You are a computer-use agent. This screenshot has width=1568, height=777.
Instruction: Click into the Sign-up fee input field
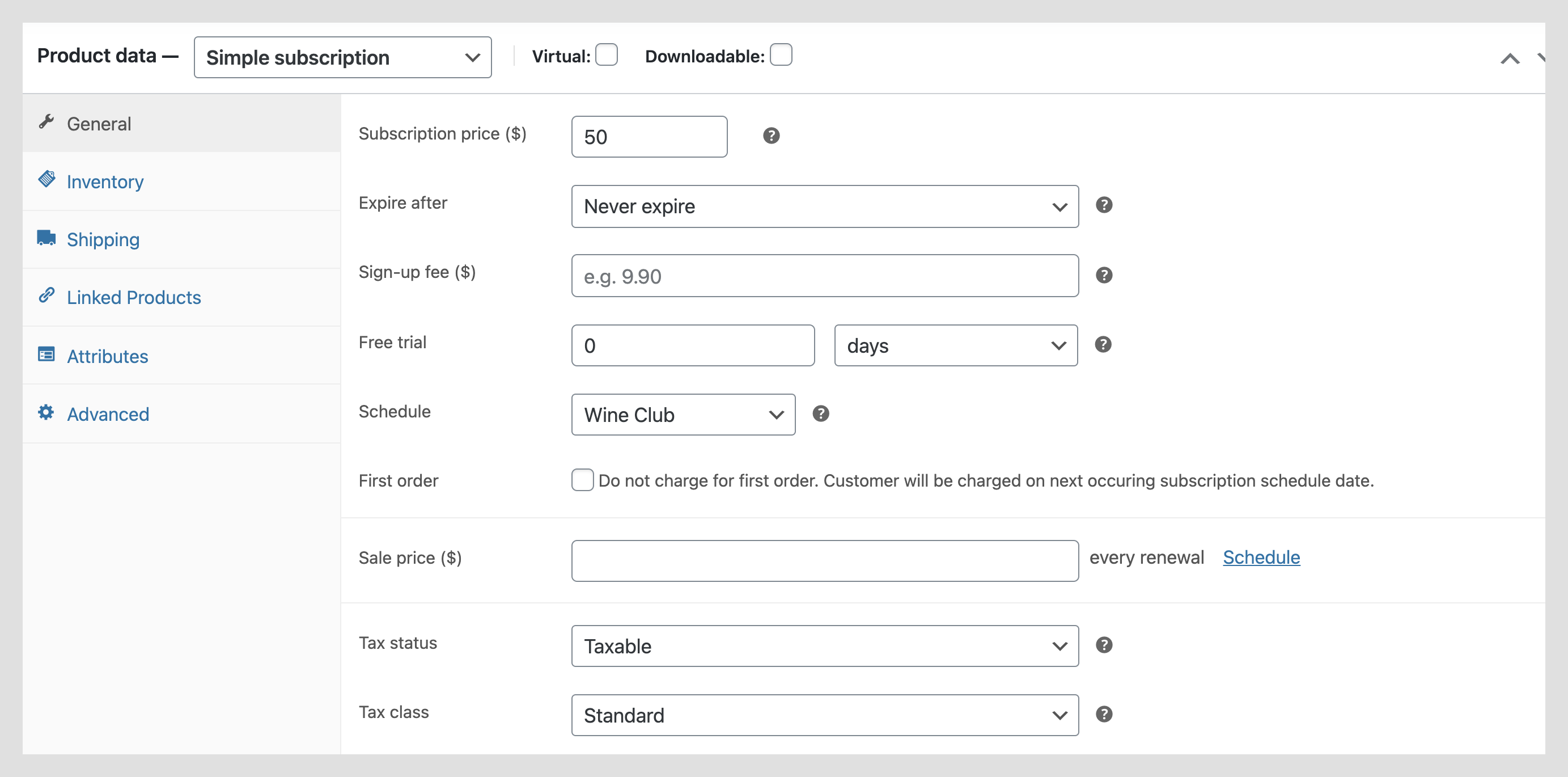[824, 276]
